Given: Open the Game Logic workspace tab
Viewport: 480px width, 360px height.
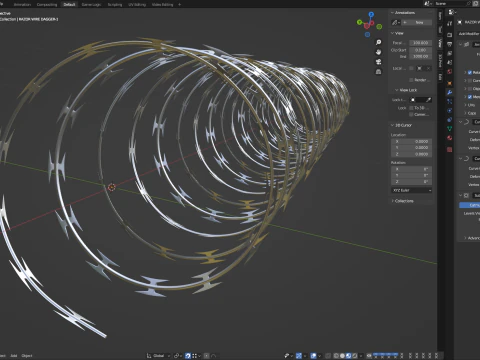Looking at the screenshot, I should pos(91,4).
